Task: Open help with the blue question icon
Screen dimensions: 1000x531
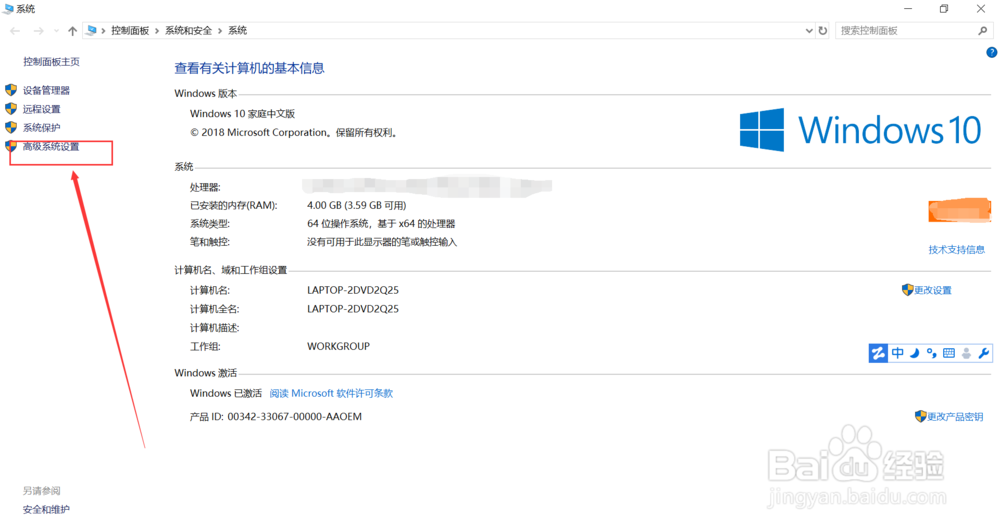Action: click(991, 53)
